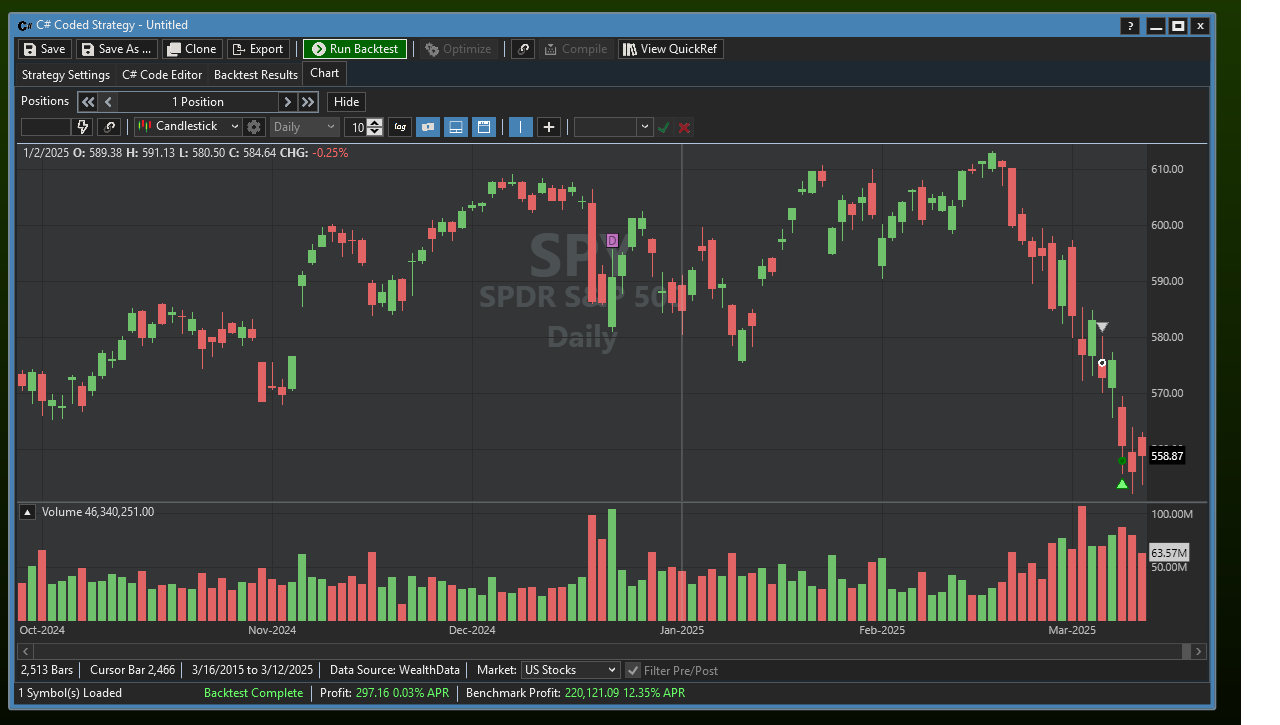Image resolution: width=1280 pixels, height=725 pixels.
Task: Toggle the trade markers display button
Action: coord(428,127)
